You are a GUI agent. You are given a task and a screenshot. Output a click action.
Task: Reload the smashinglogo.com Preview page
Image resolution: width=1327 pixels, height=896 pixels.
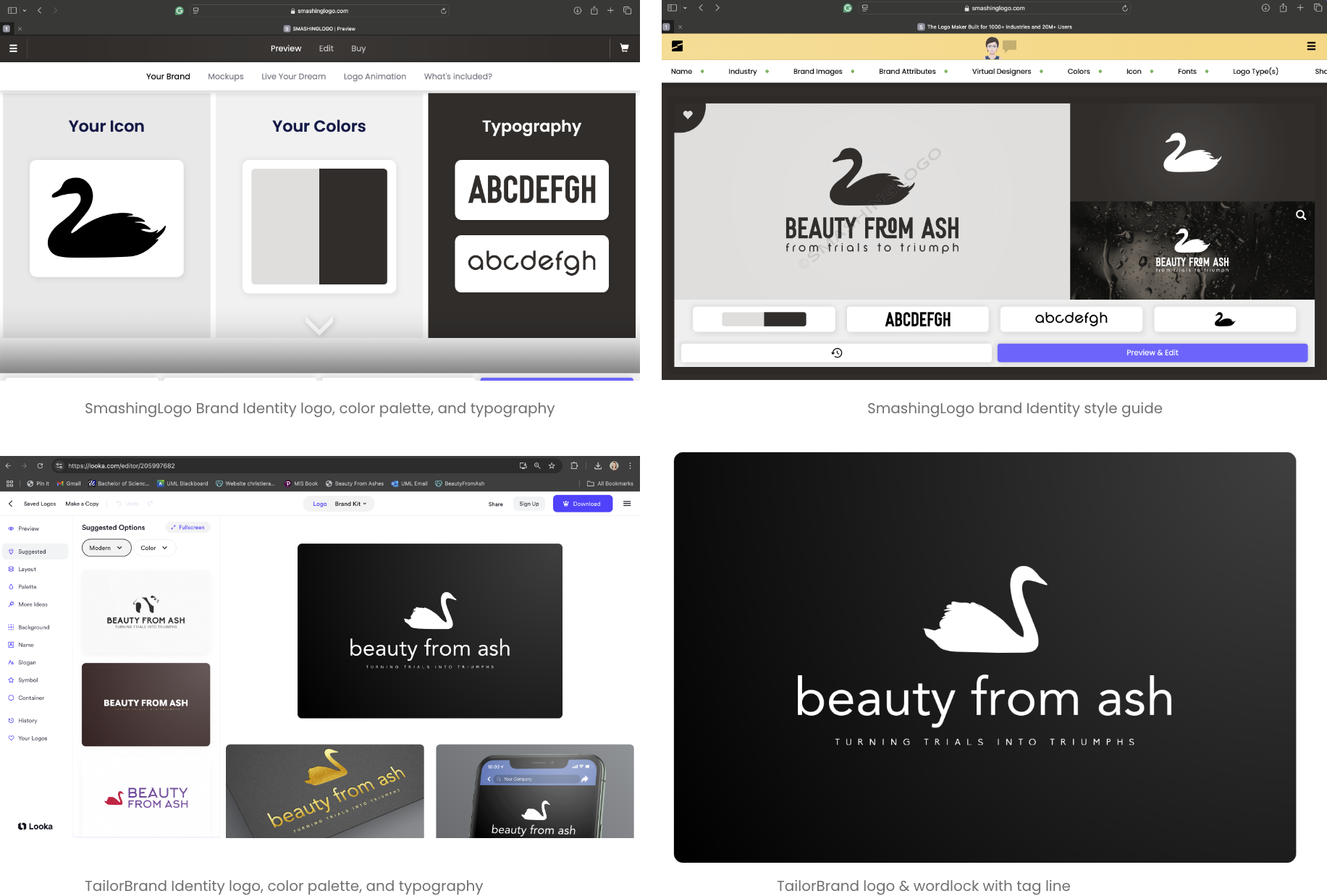coord(443,11)
